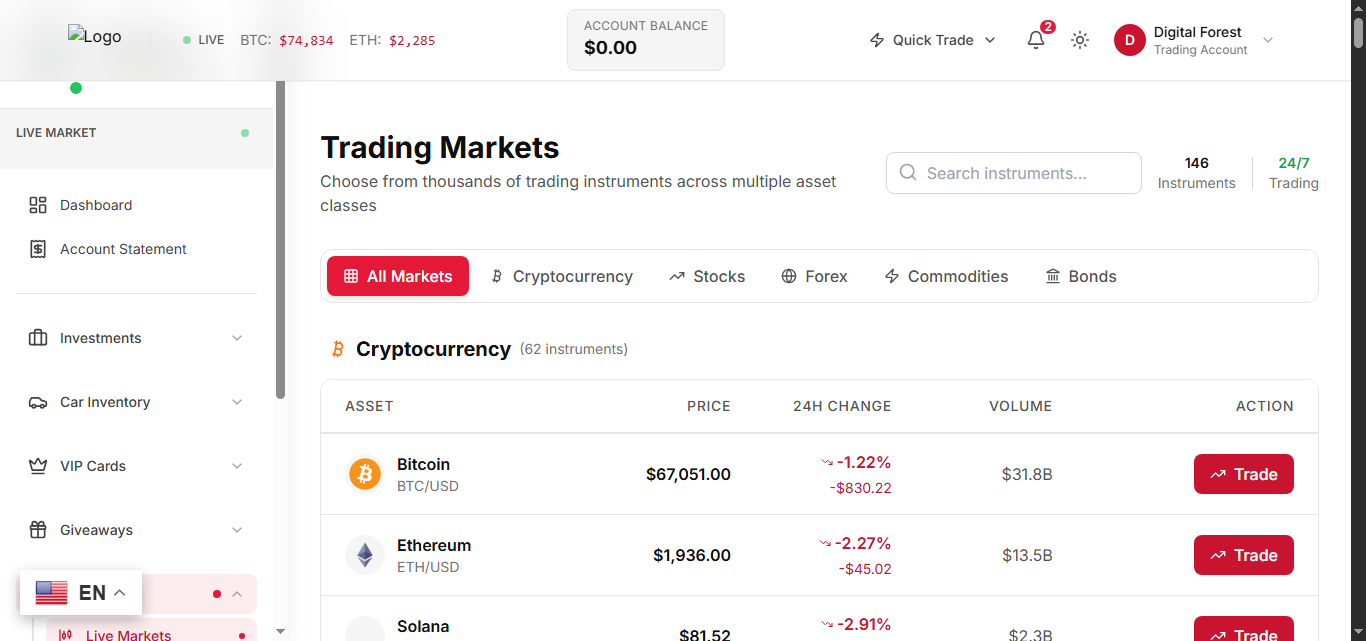Screen dimensions: 1366x641
Task: Click the VIP Cards crown icon
Action: 38,466
